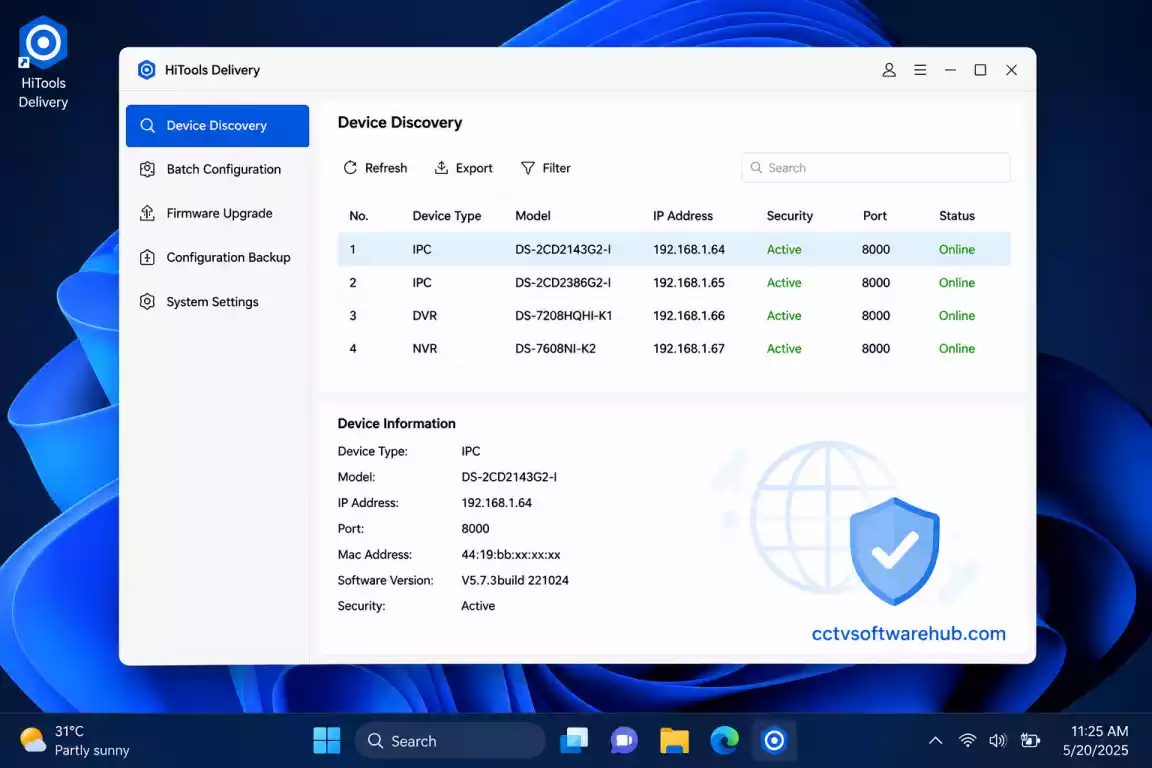1152x768 pixels.
Task: Click the volume speaker tray icon
Action: [x=998, y=740]
